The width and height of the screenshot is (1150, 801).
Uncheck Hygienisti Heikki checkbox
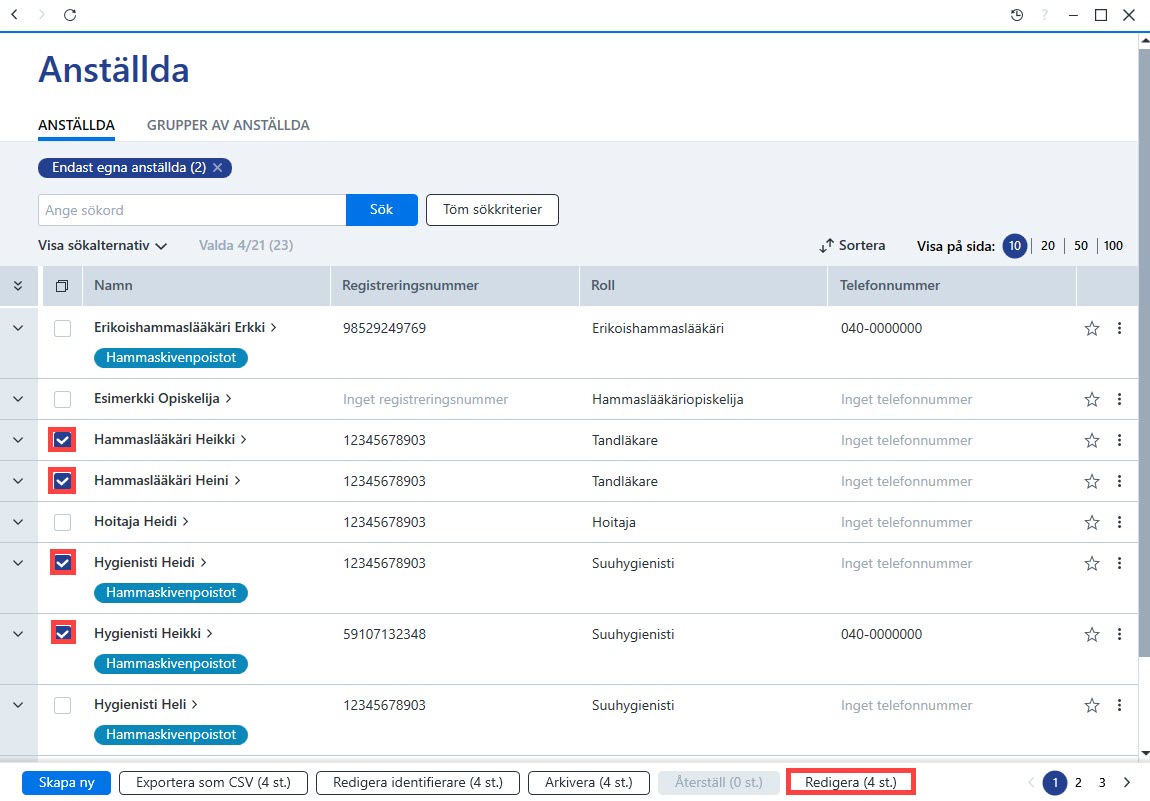[x=63, y=632]
